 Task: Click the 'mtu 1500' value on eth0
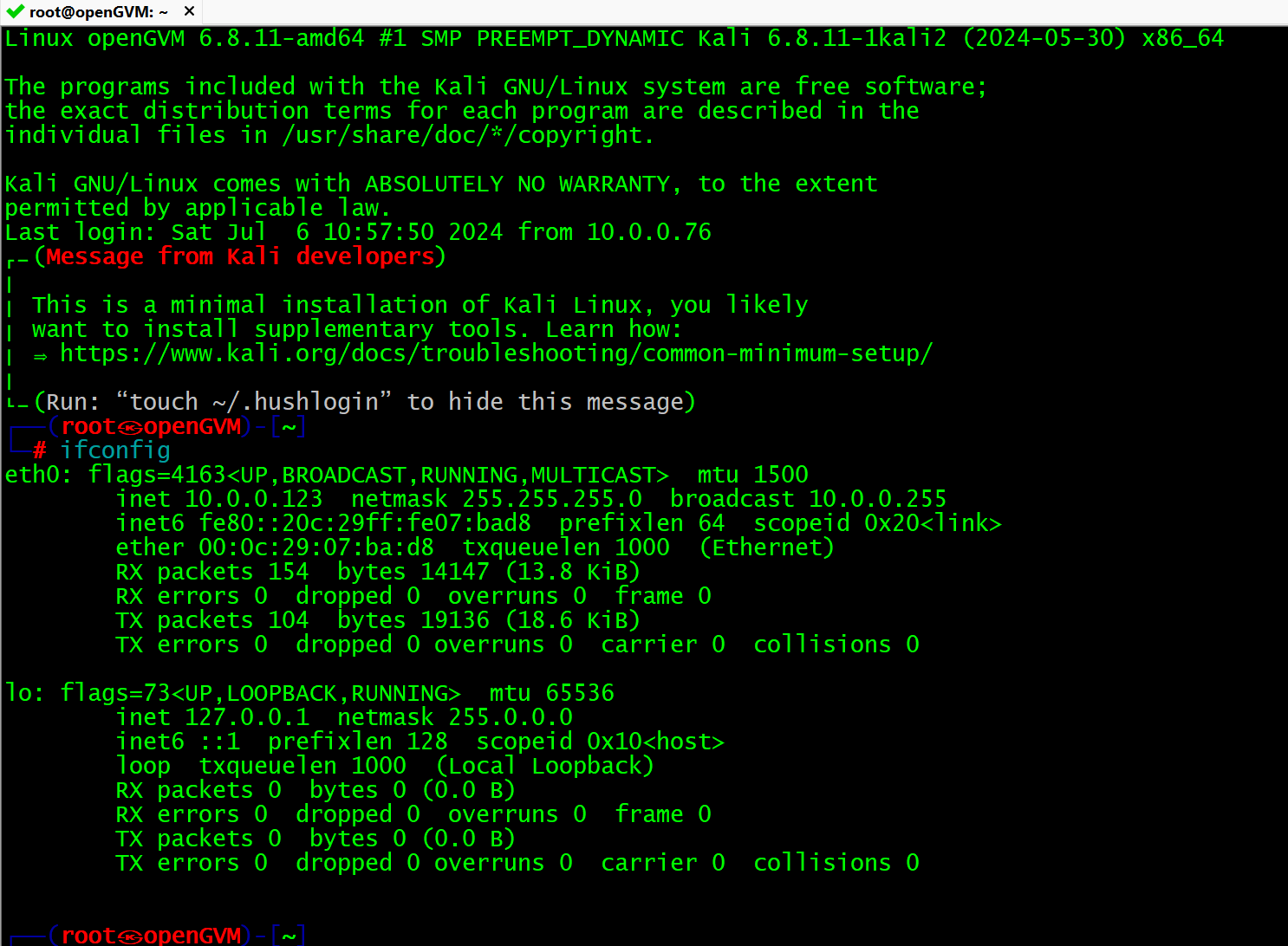tap(753, 475)
